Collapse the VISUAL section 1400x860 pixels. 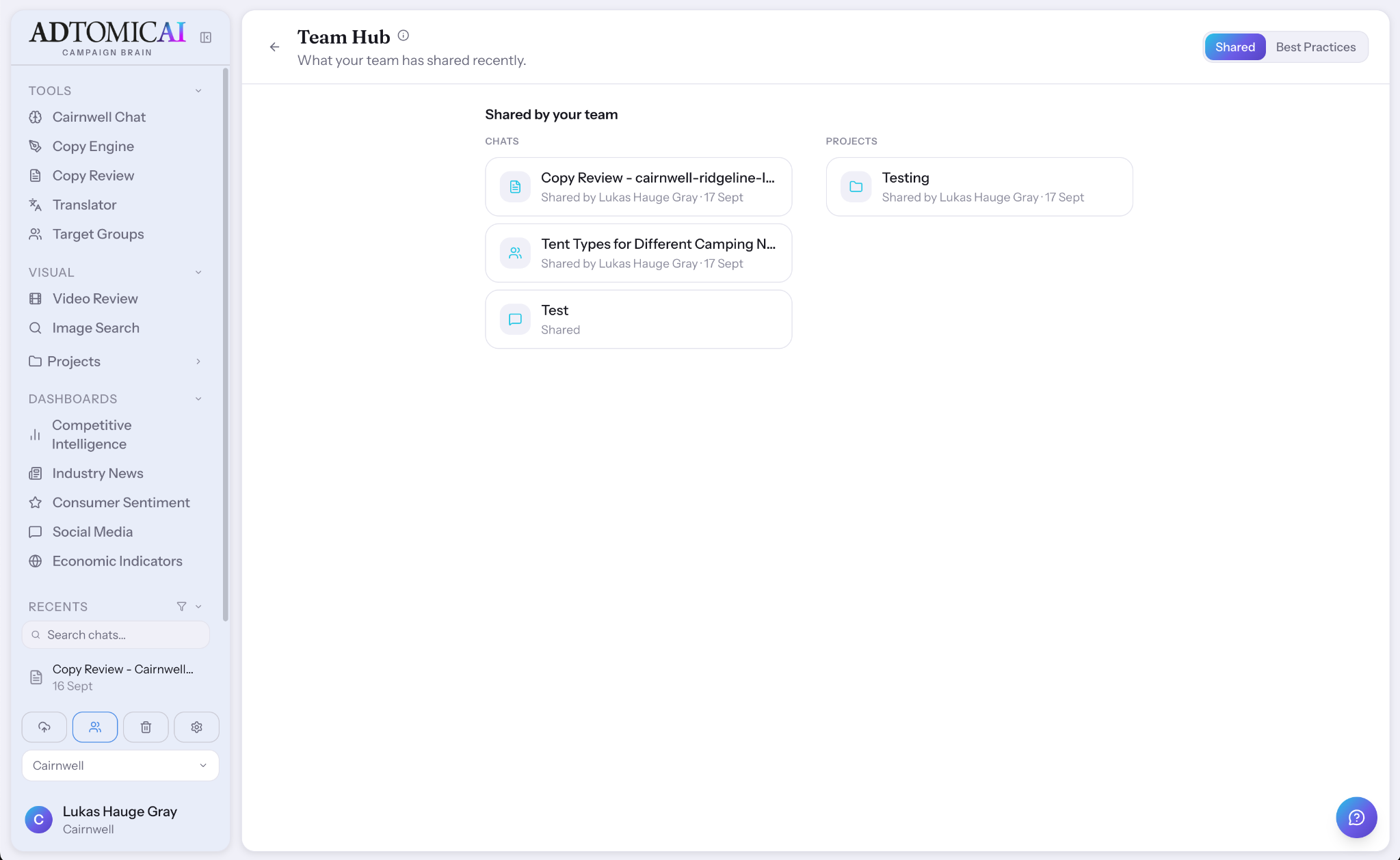198,273
